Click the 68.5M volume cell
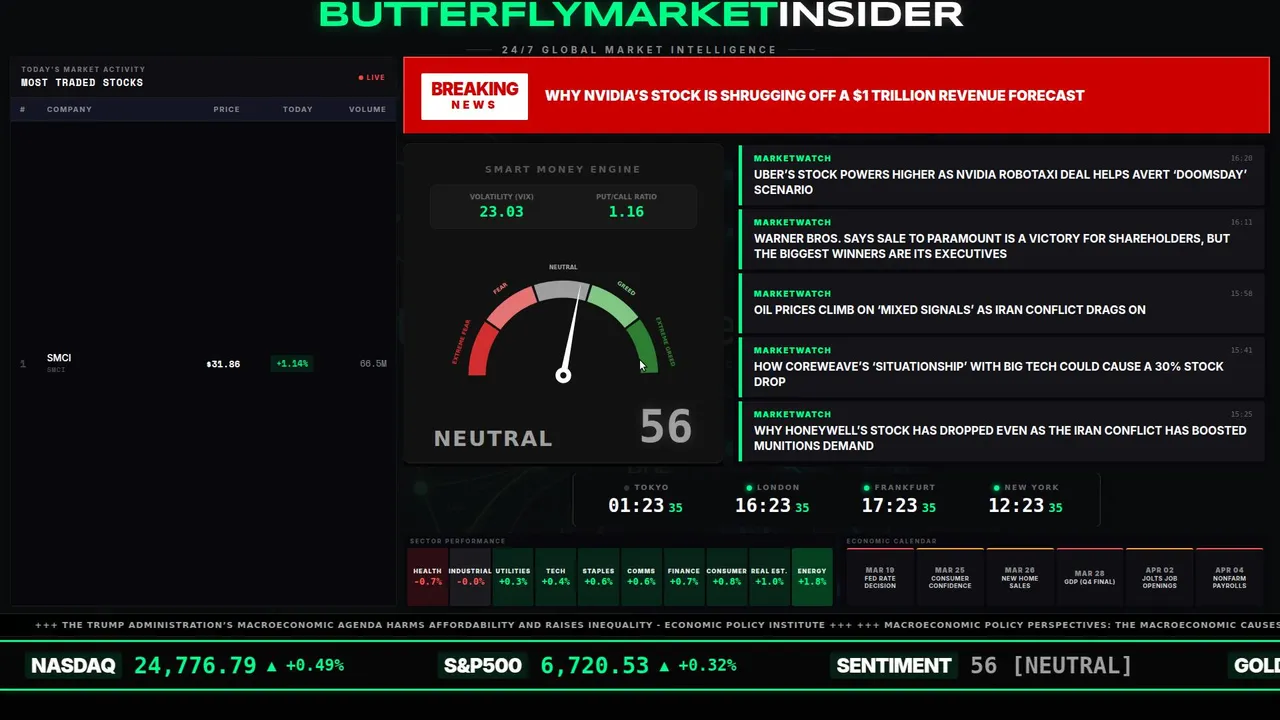The height and width of the screenshot is (720, 1280). (x=373, y=364)
